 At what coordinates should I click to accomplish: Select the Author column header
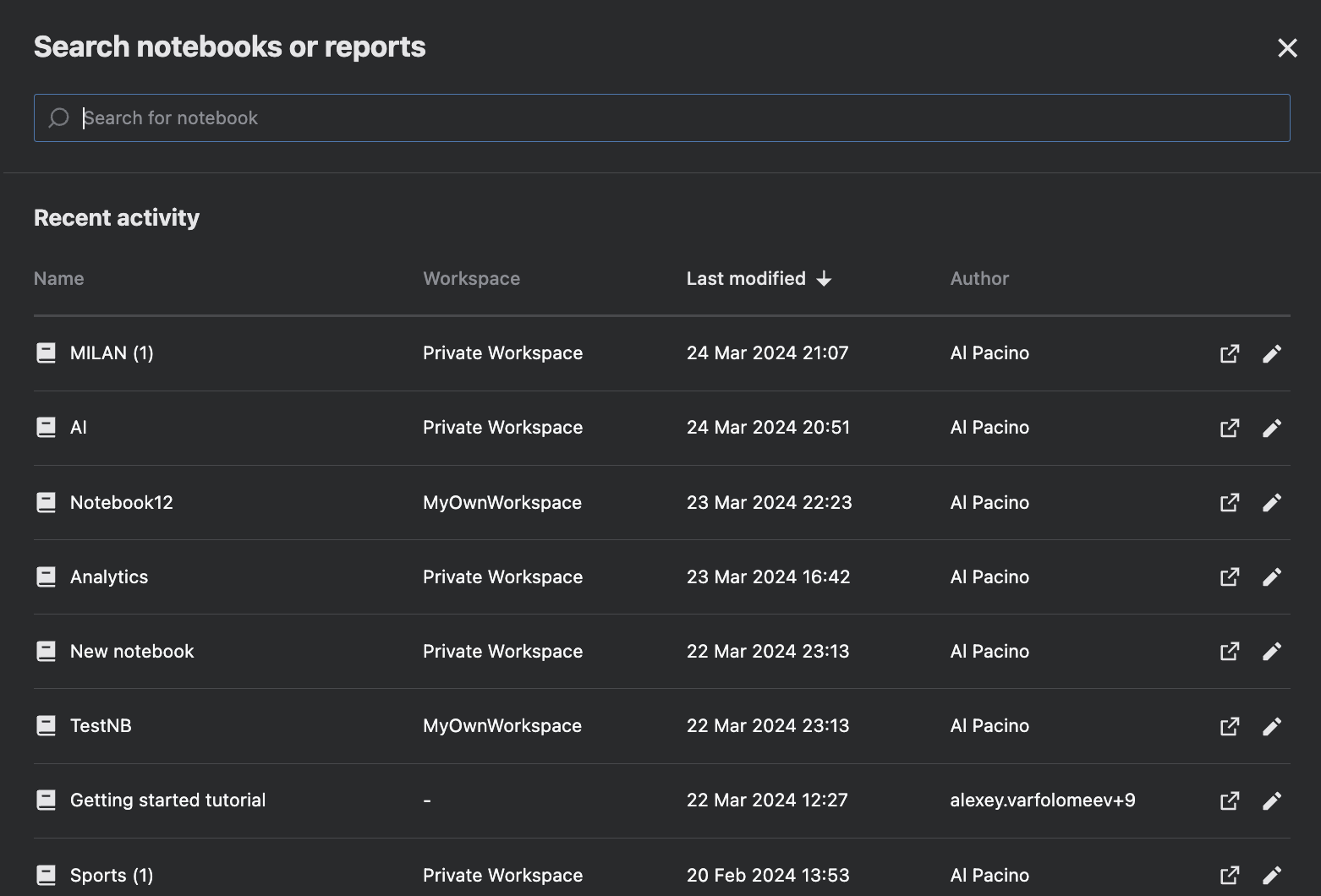click(979, 278)
